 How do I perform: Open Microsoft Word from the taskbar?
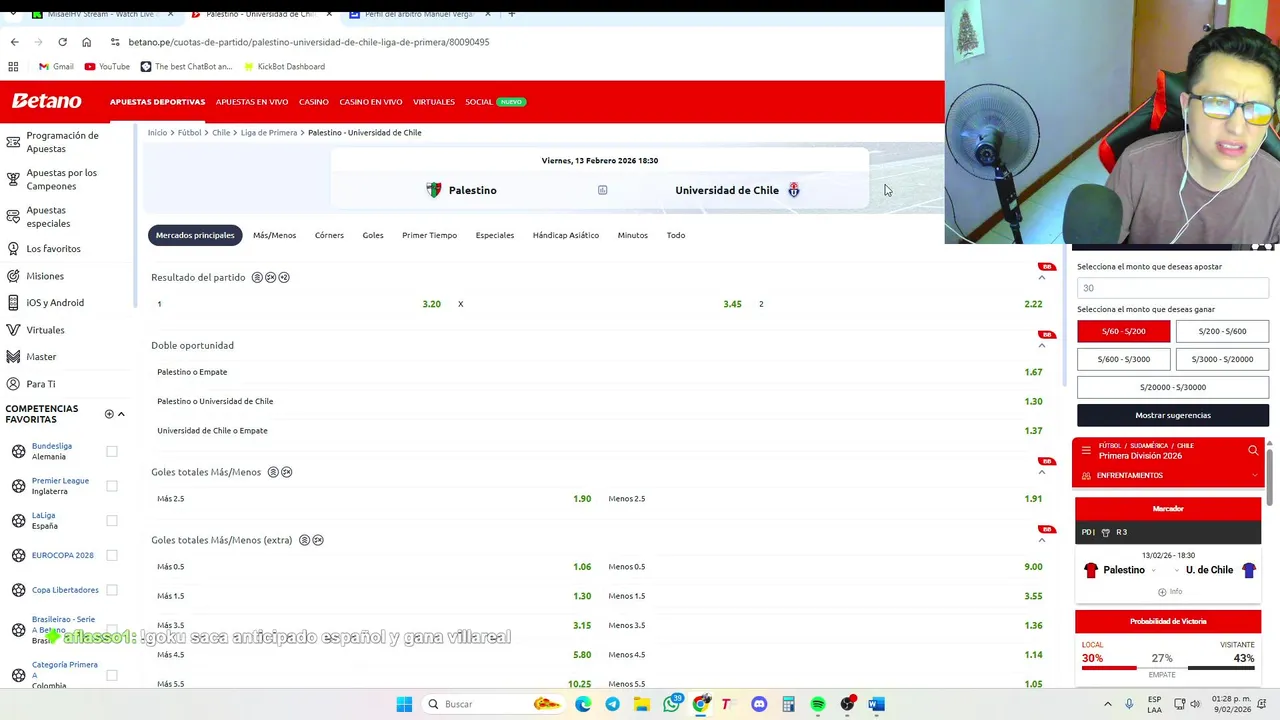(x=876, y=704)
